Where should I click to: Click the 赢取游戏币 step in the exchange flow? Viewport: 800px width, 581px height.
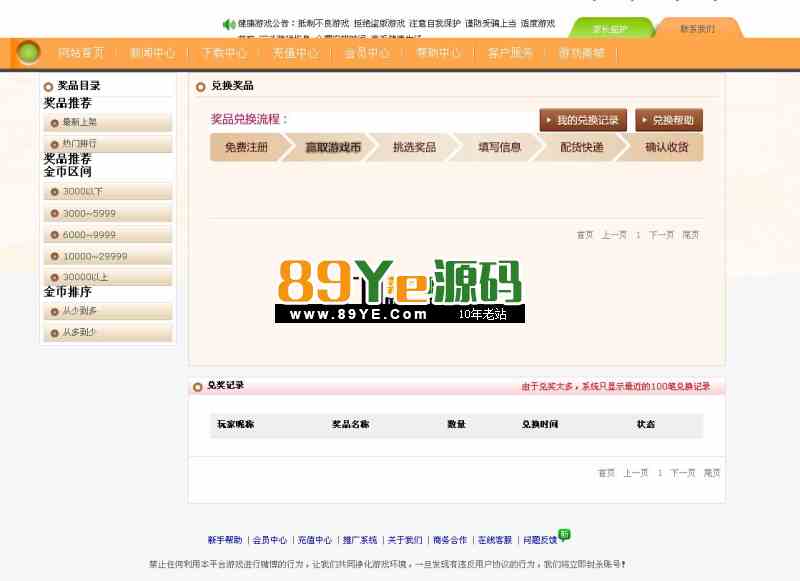coord(333,147)
